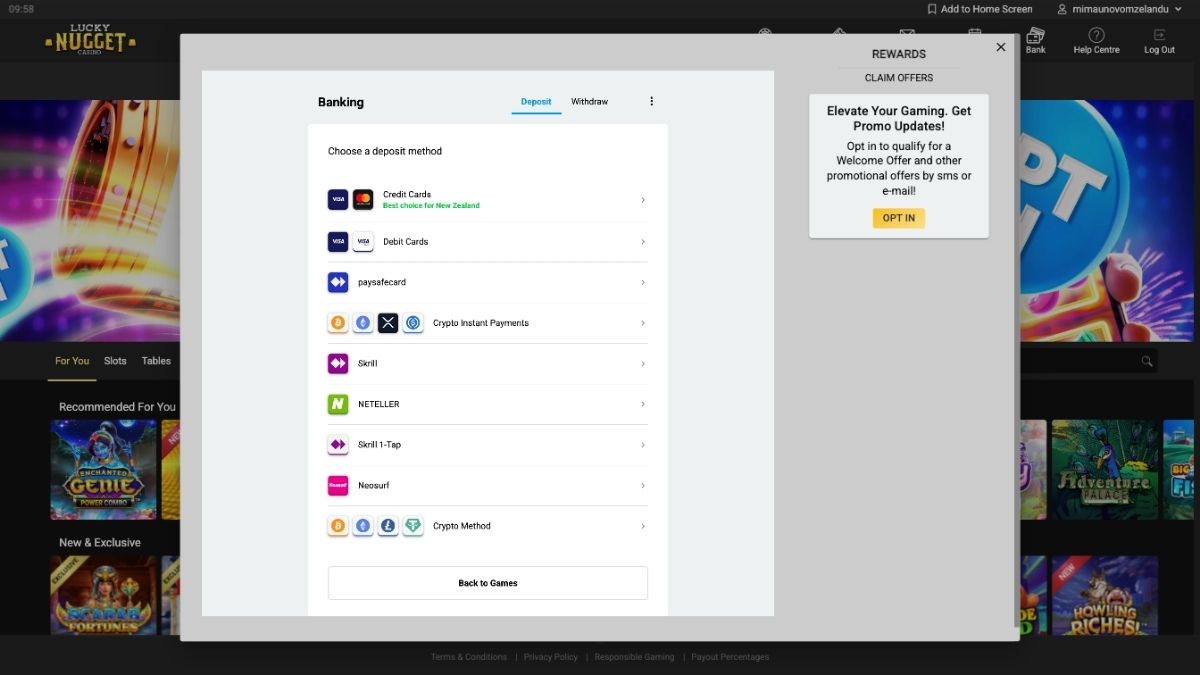Click the Skrill 1-Tap logo icon

tap(338, 445)
